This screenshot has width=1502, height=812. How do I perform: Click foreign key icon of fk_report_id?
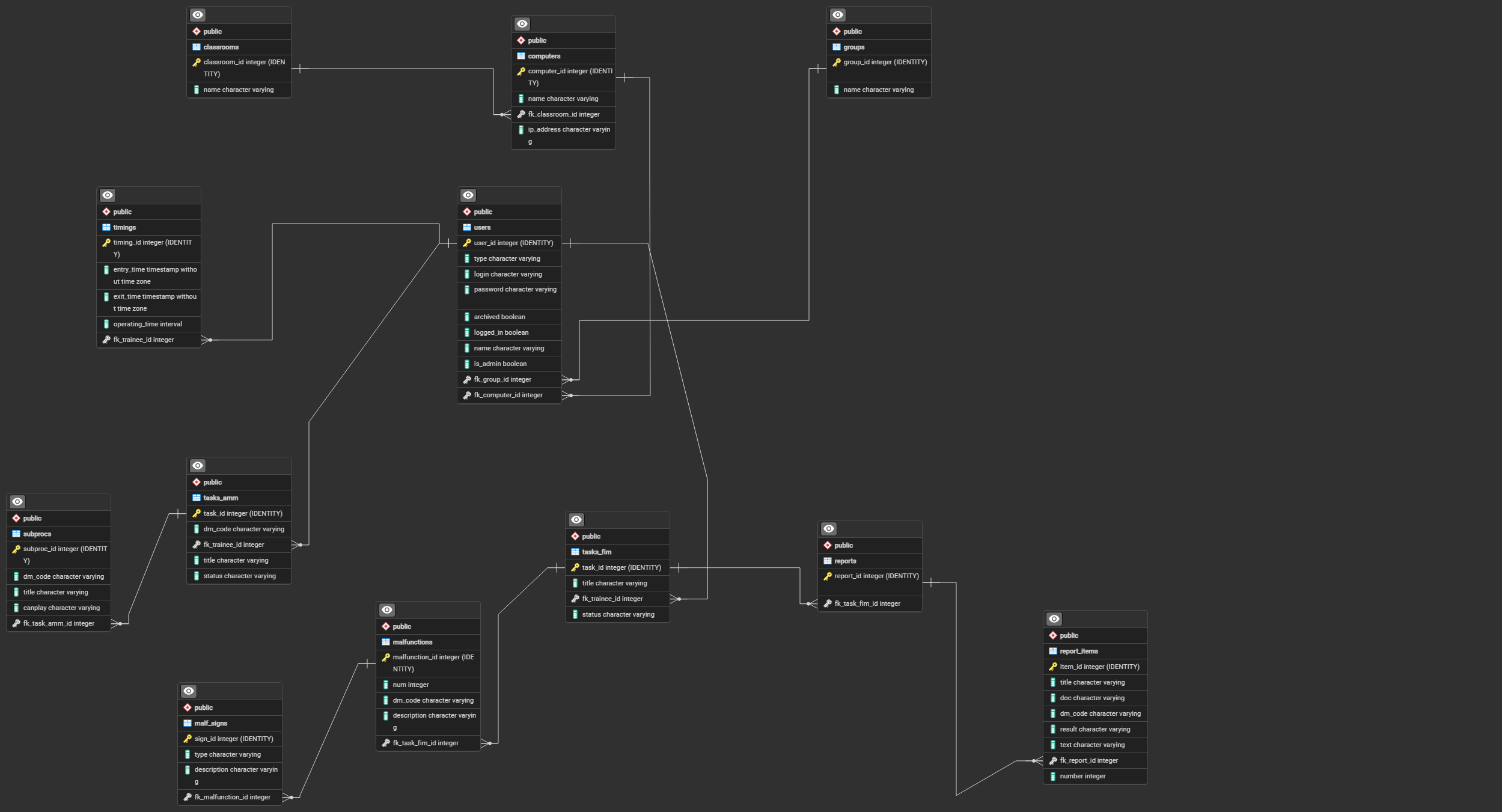1053,761
